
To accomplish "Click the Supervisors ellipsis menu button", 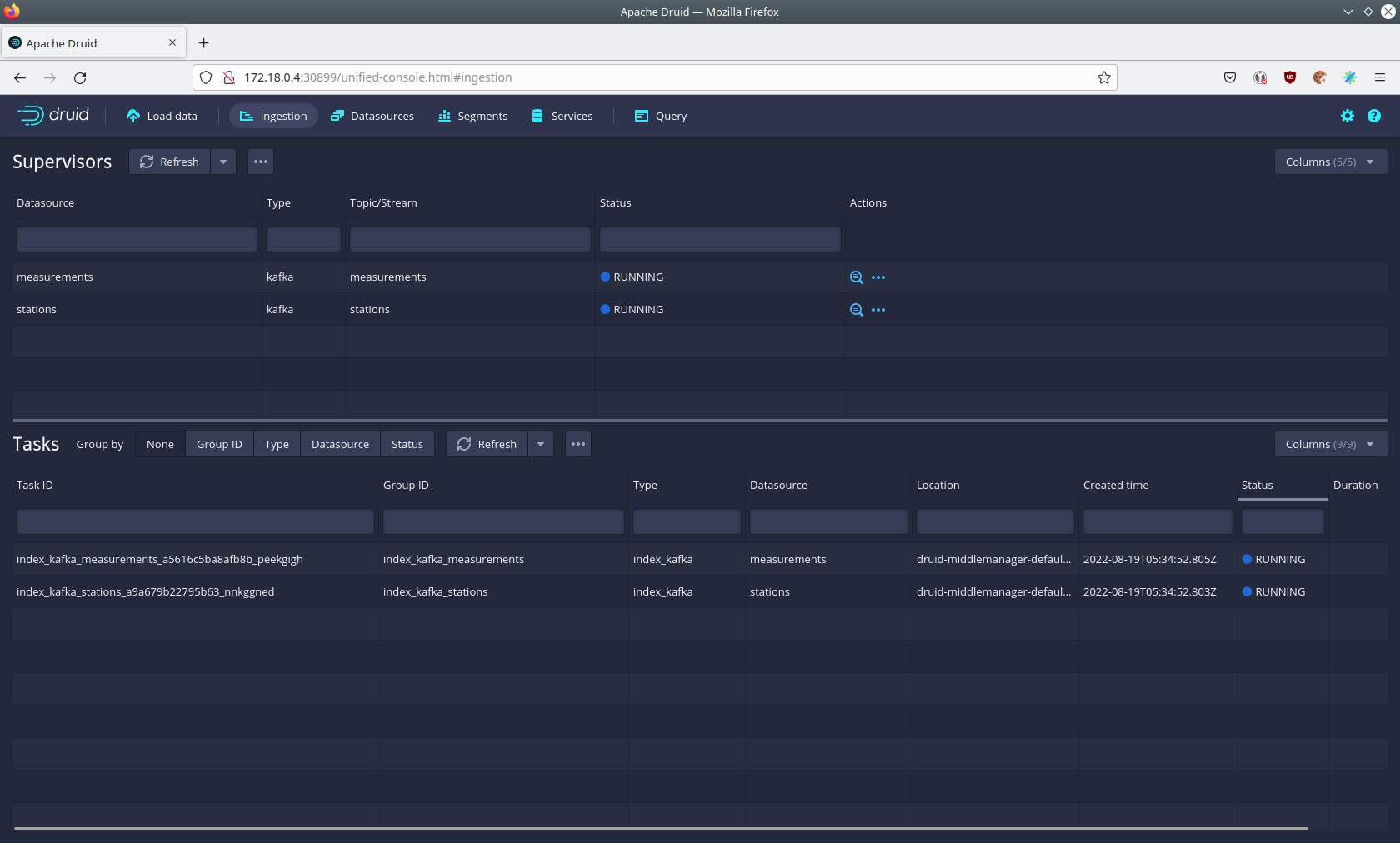I will (x=261, y=162).
